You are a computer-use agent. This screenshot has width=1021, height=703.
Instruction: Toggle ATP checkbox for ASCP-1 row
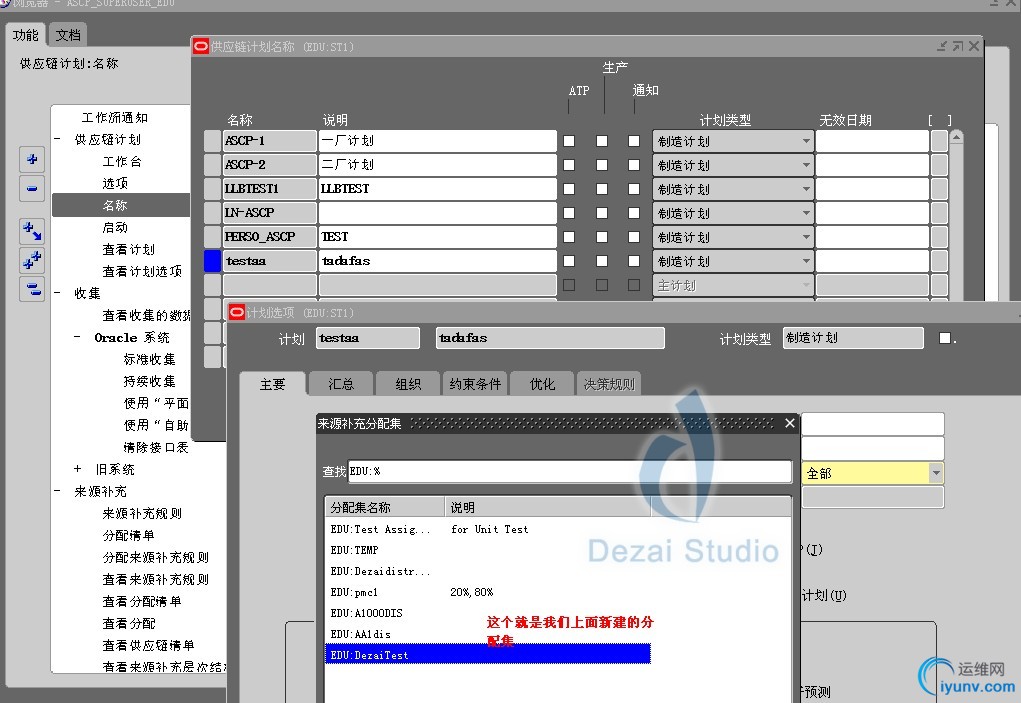pos(569,141)
